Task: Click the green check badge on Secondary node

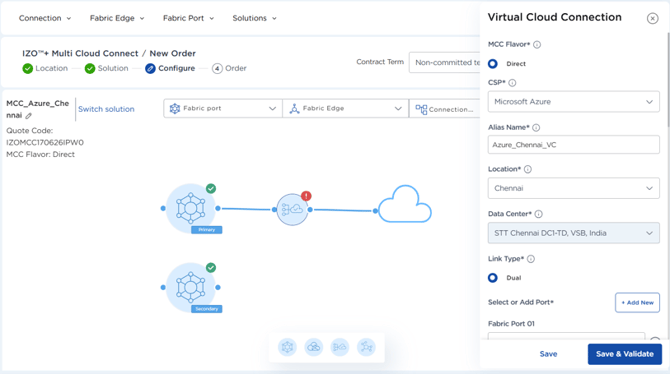Action: [211, 268]
